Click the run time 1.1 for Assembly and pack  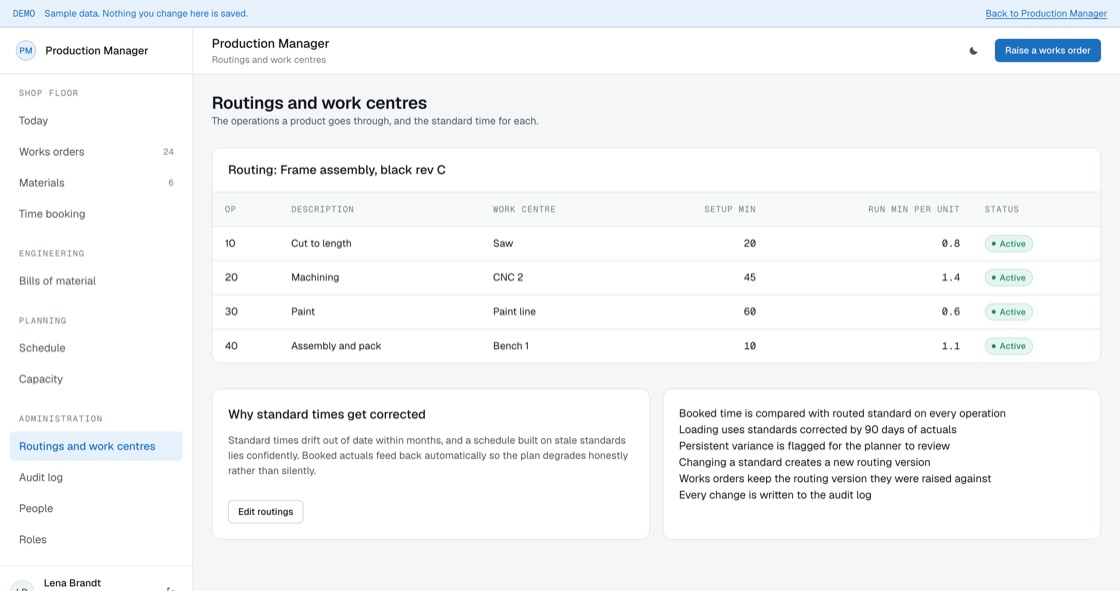coord(951,346)
